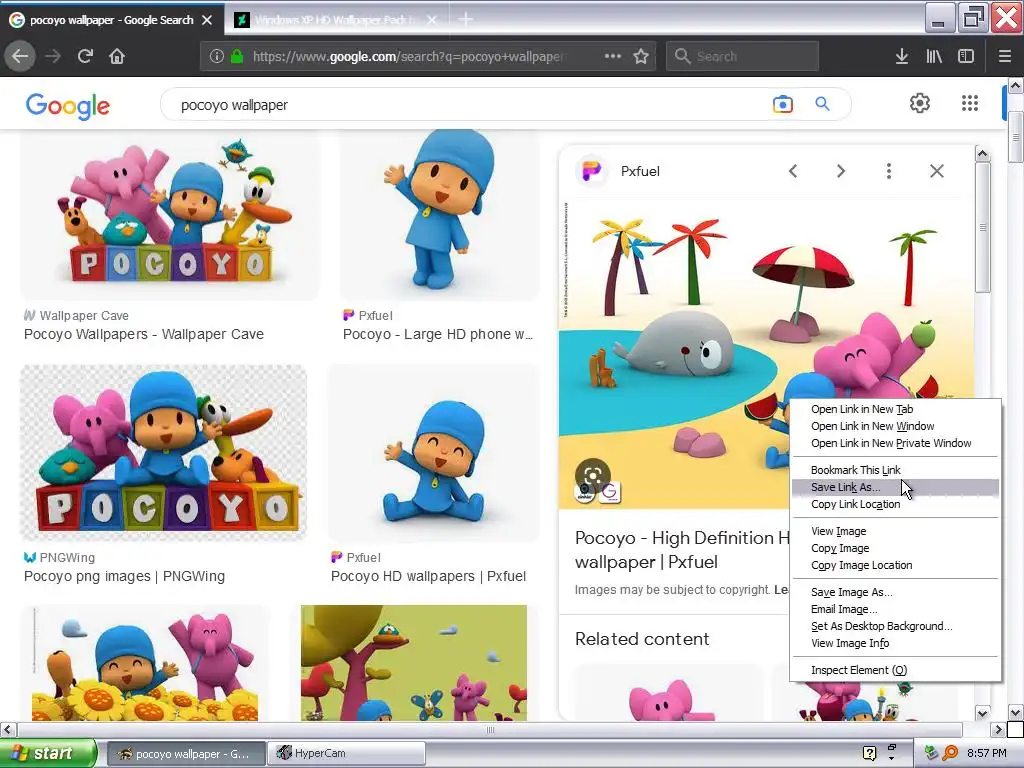Select Copy Image from context menu
This screenshot has height=768, width=1024.
pyautogui.click(x=840, y=548)
